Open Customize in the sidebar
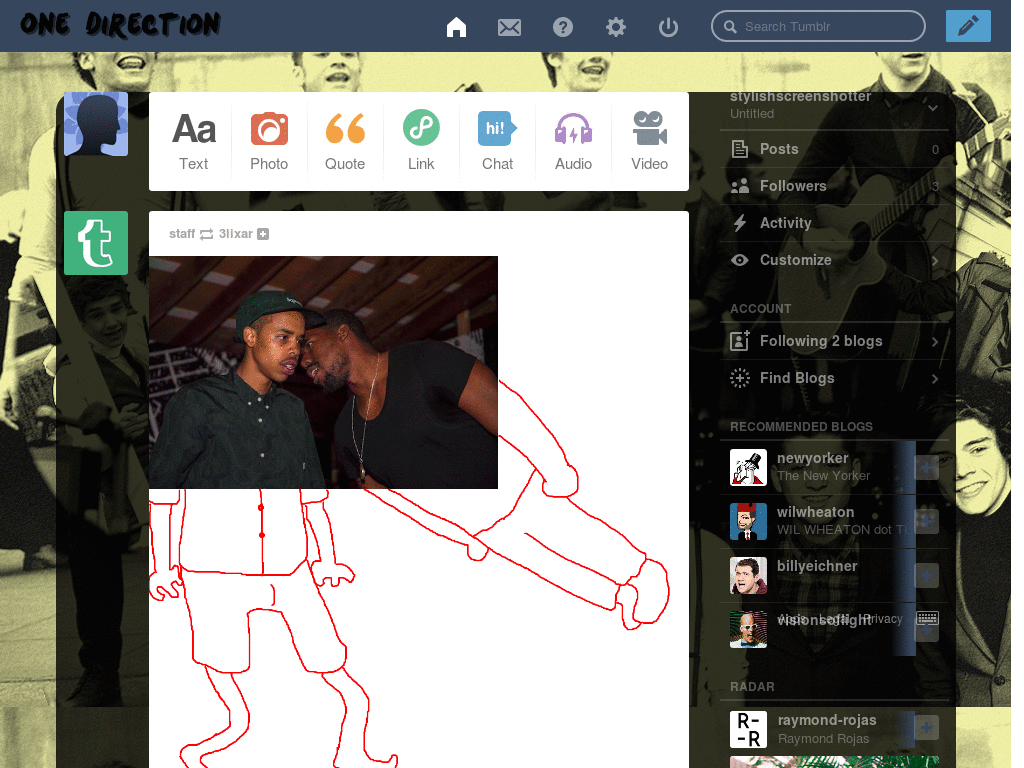This screenshot has width=1024, height=768. [x=835, y=260]
